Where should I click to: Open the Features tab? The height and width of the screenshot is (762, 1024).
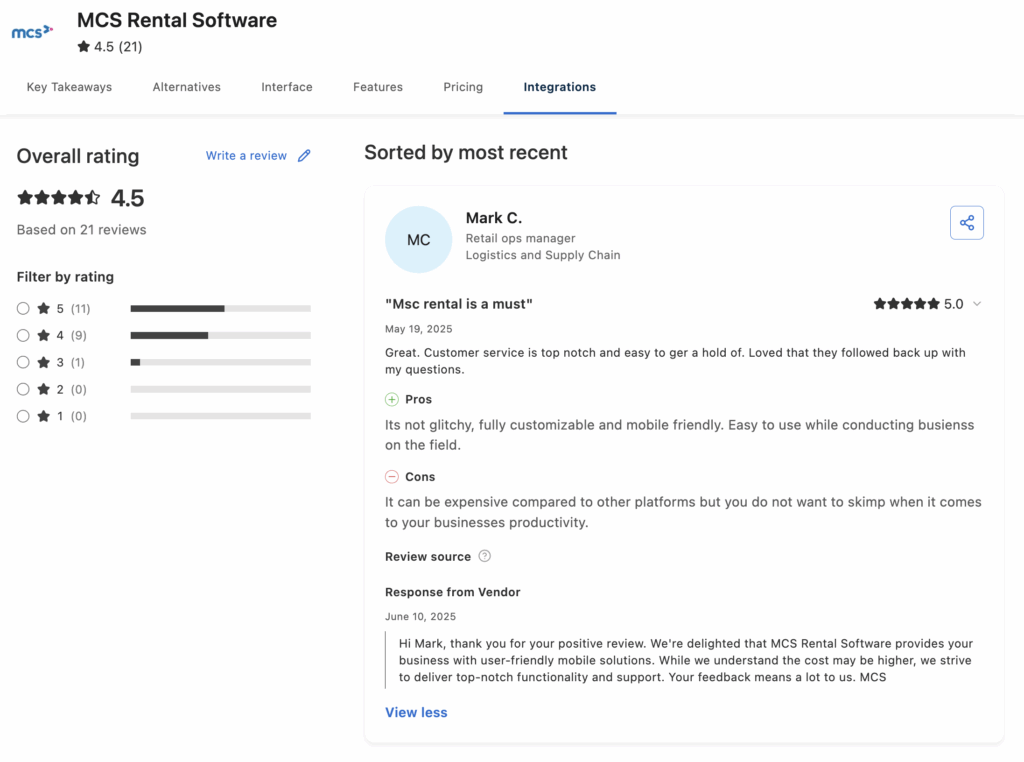pyautogui.click(x=378, y=87)
